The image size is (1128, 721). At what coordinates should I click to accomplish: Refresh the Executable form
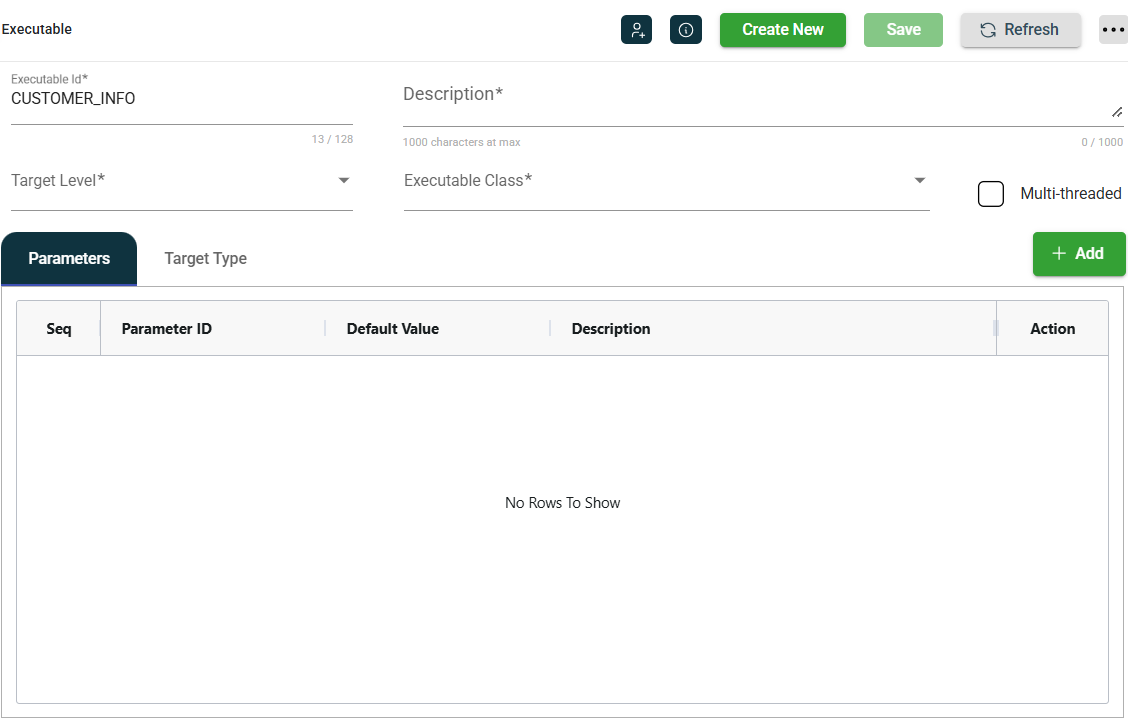point(1020,30)
